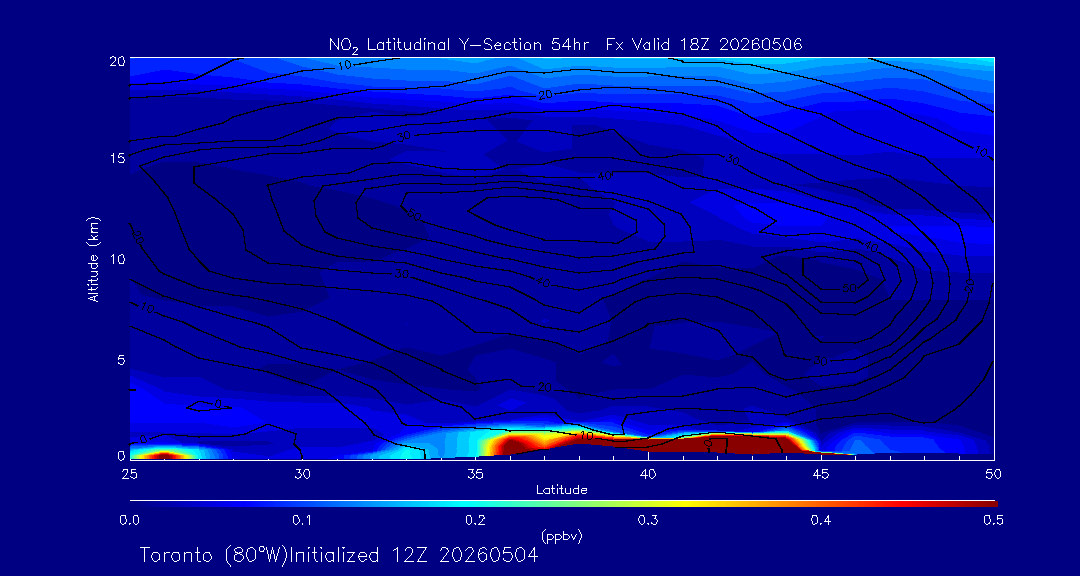Click the 10 contour label at plot top

344,65
